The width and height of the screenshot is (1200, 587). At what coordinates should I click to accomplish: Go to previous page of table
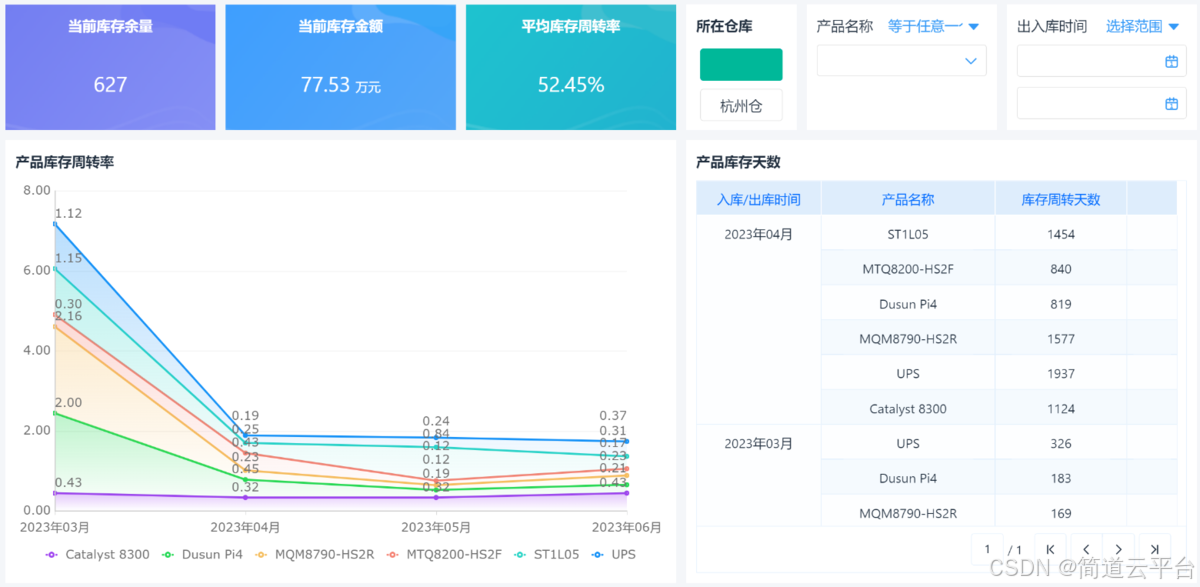(1085, 549)
